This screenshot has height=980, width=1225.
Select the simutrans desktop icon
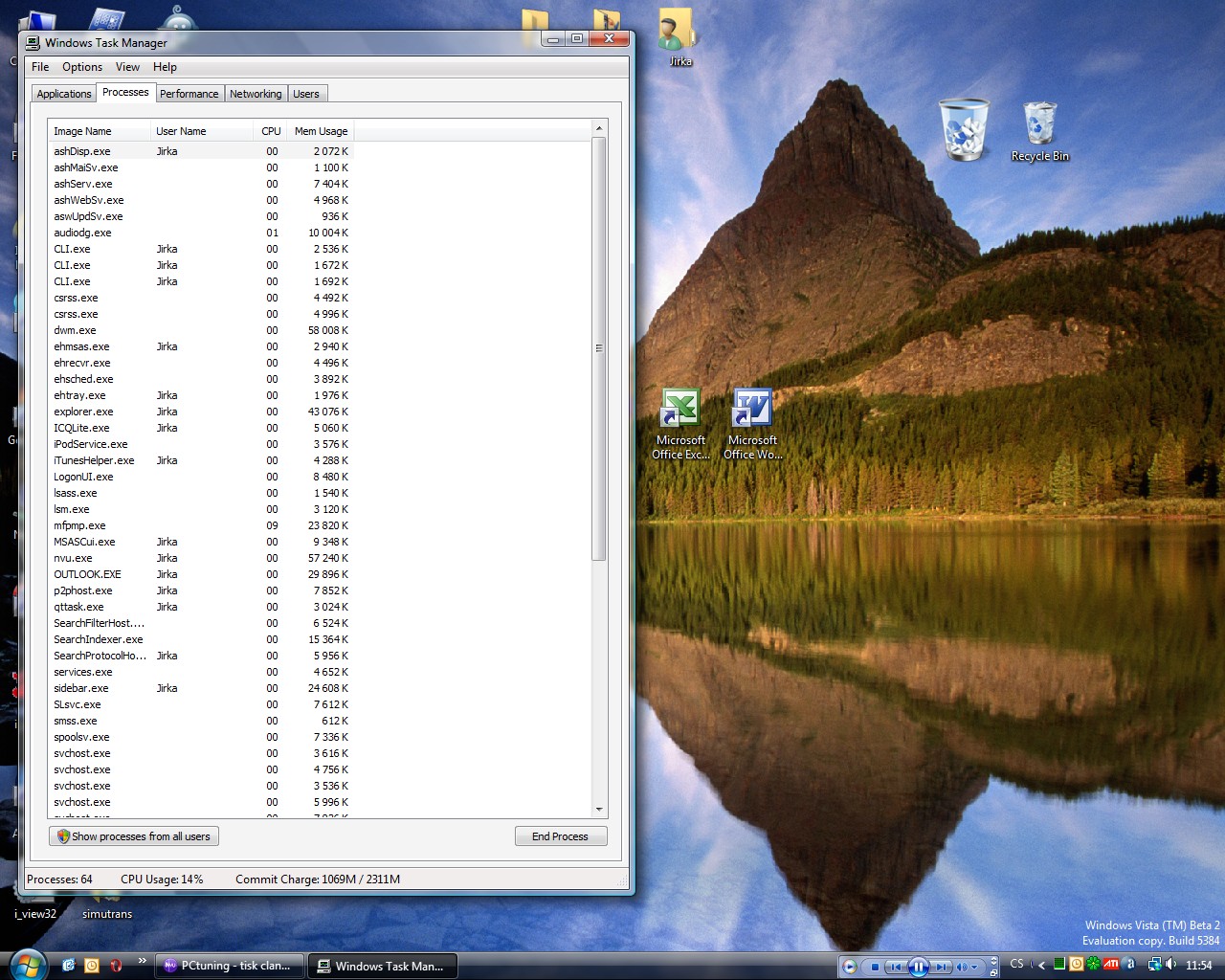pos(107,906)
